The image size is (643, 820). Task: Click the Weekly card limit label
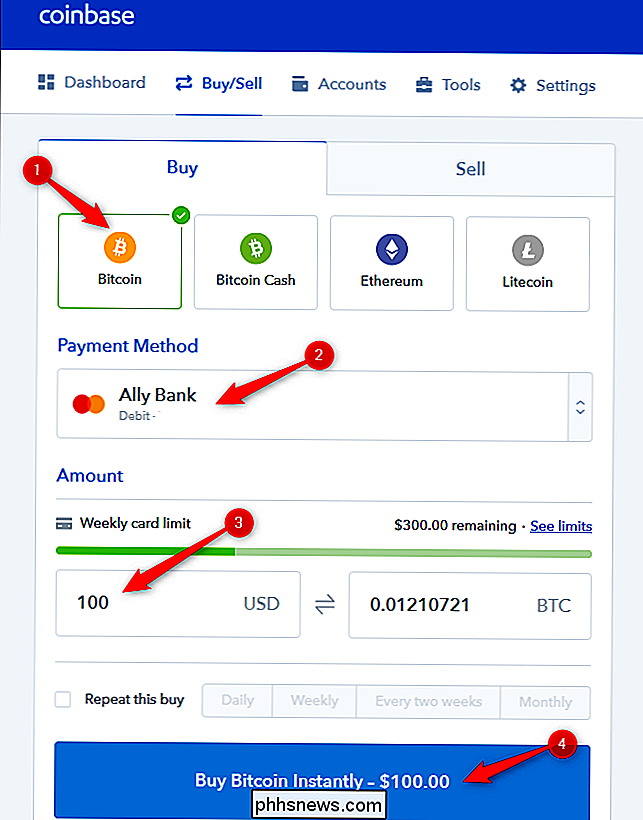click(135, 523)
